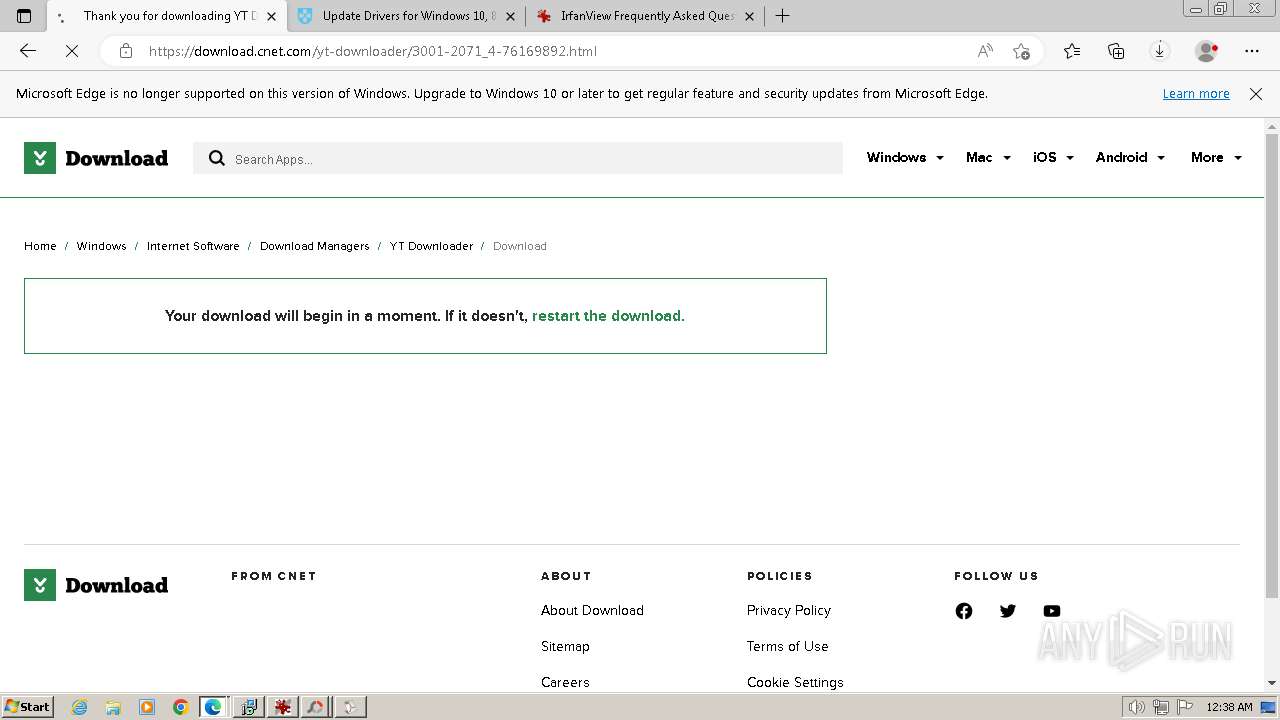Viewport: 1280px width, 720px height.
Task: Expand the More menu dropdown
Action: click(x=1216, y=158)
